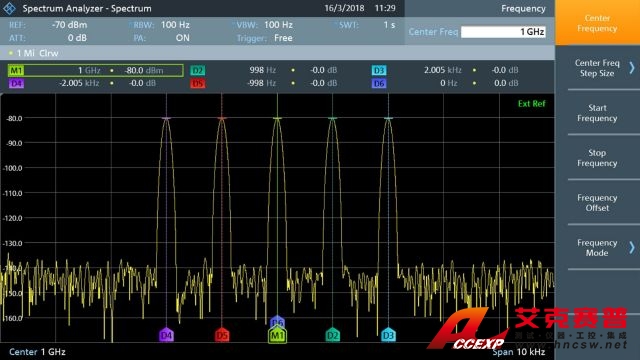This screenshot has width=640, height=360.
Task: Click the D3 peak marker line on the trace
Action: (388, 118)
